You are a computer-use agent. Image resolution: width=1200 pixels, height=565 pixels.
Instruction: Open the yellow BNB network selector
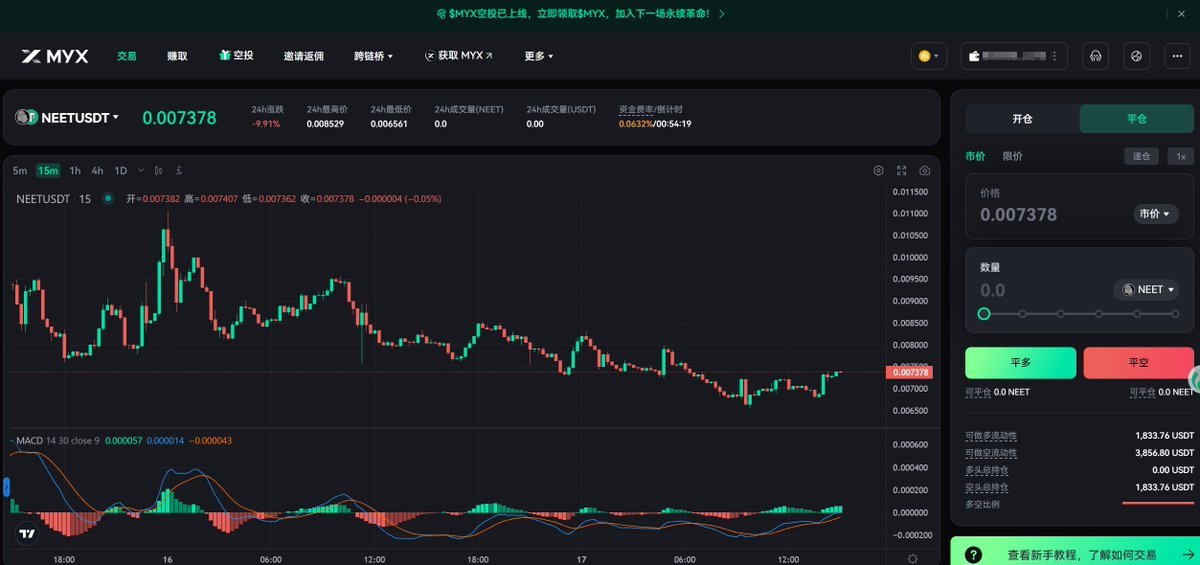[x=929, y=56]
